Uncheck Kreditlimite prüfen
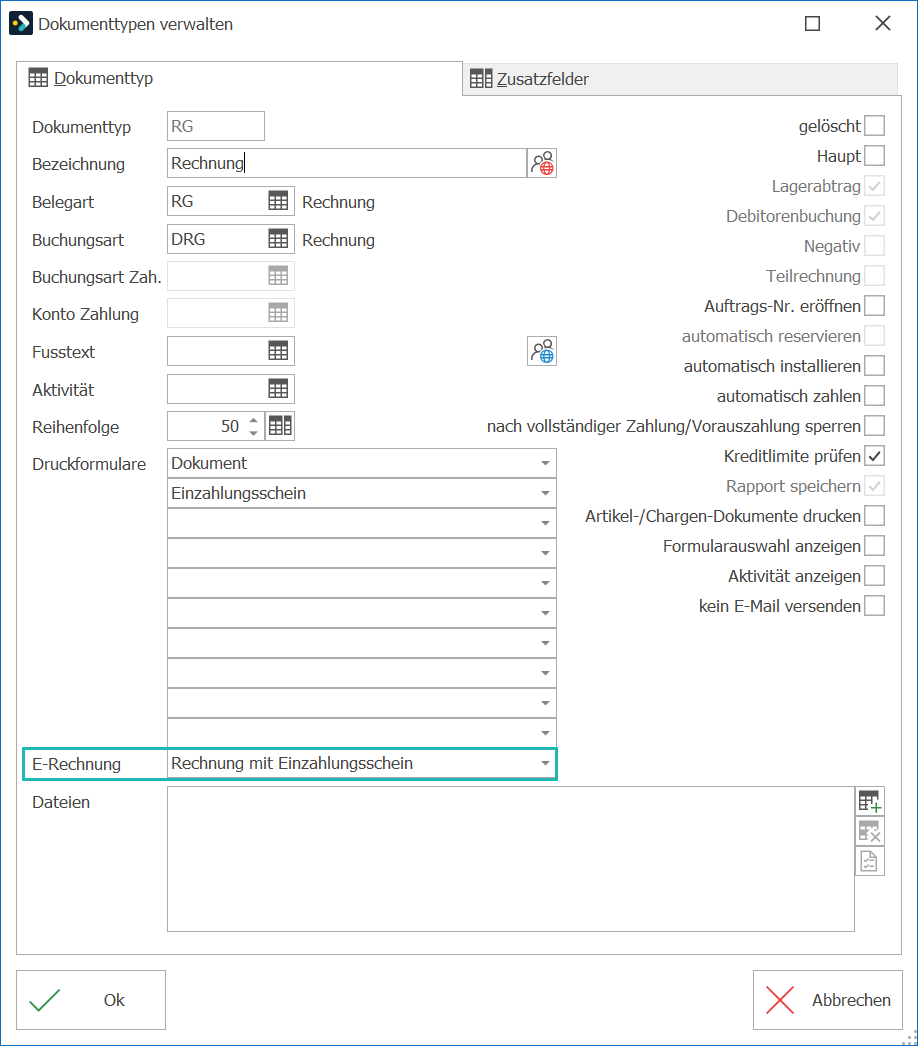The height and width of the screenshot is (1046, 918). pyautogui.click(x=875, y=456)
